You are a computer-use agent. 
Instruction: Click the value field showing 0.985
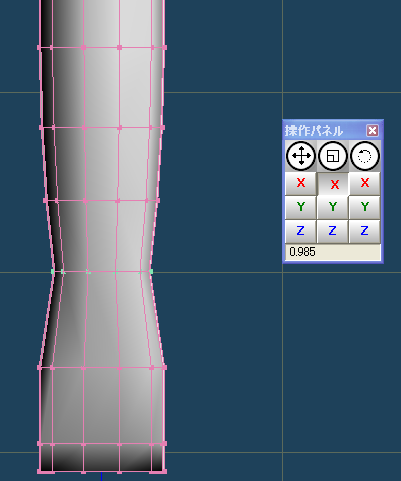point(333,252)
